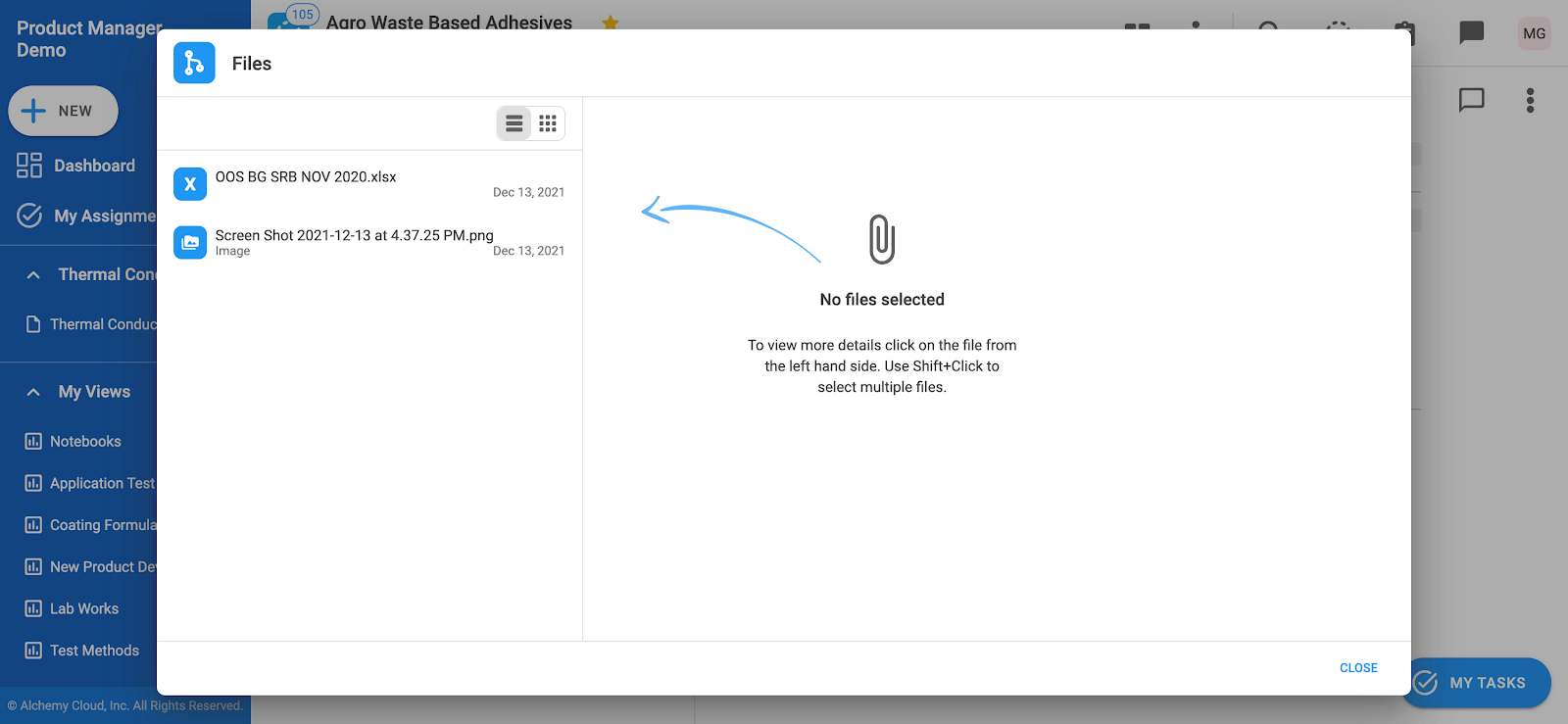This screenshot has height=724, width=1568.
Task: Click the Notebooks chart icon
Action: [33, 441]
